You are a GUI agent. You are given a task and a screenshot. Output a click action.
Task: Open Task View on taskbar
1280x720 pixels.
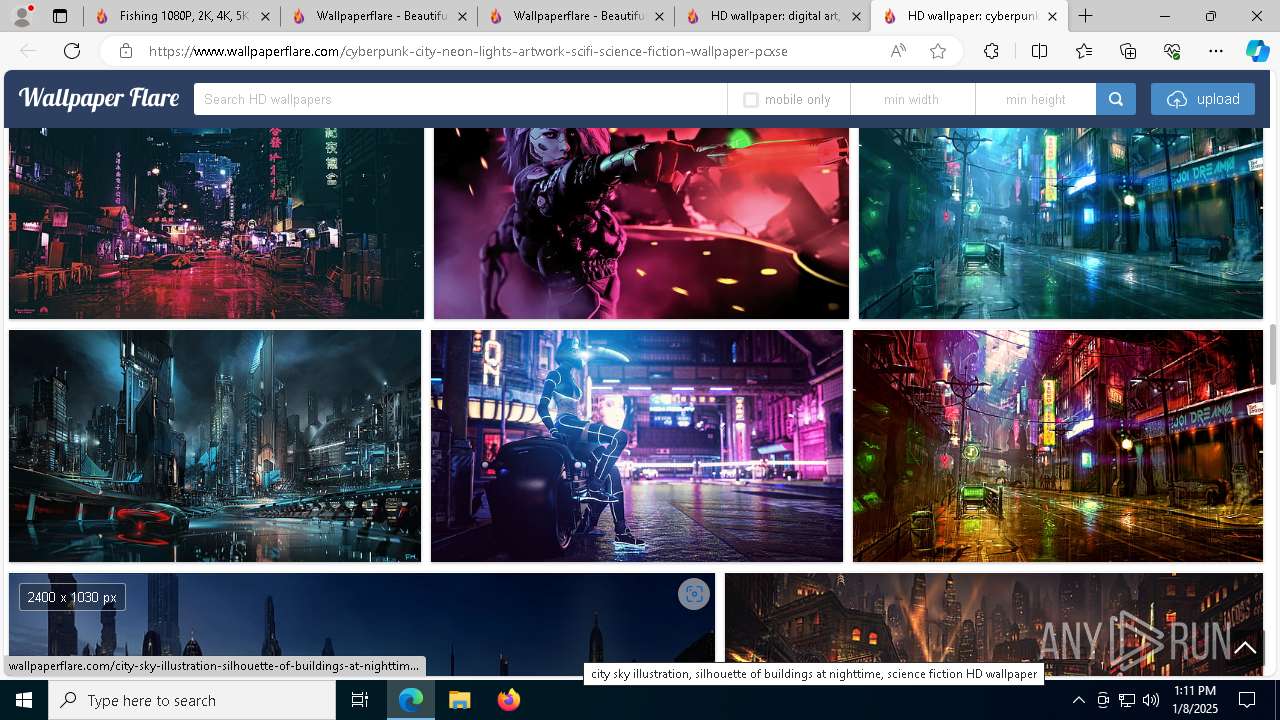coord(360,700)
